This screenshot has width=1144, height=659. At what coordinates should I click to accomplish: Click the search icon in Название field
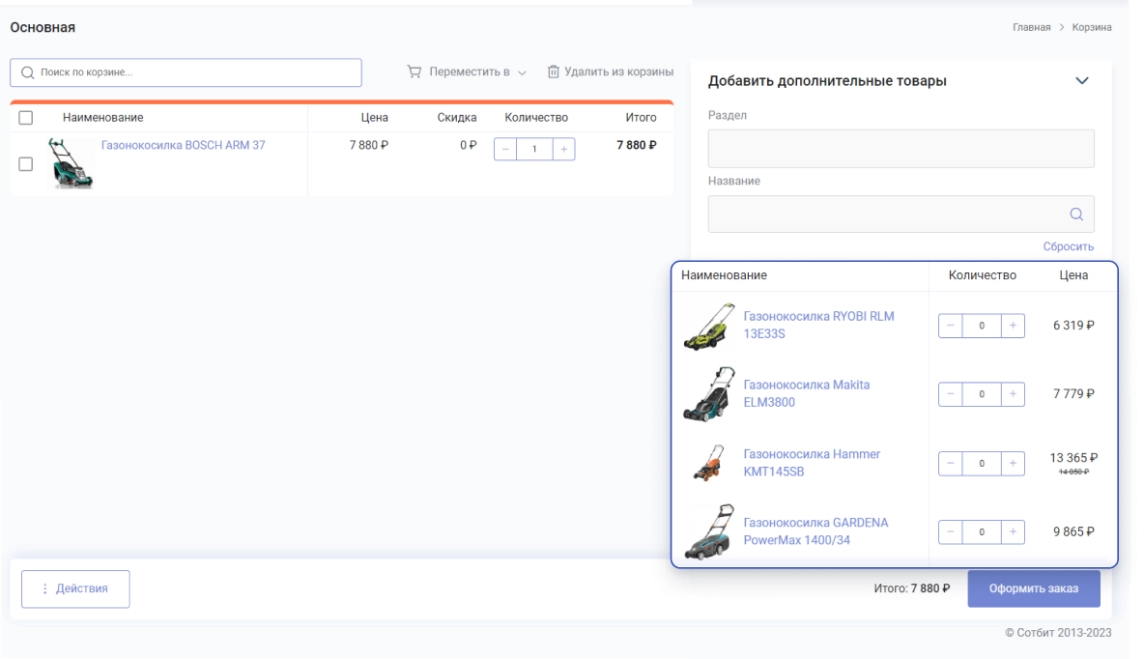click(1076, 214)
